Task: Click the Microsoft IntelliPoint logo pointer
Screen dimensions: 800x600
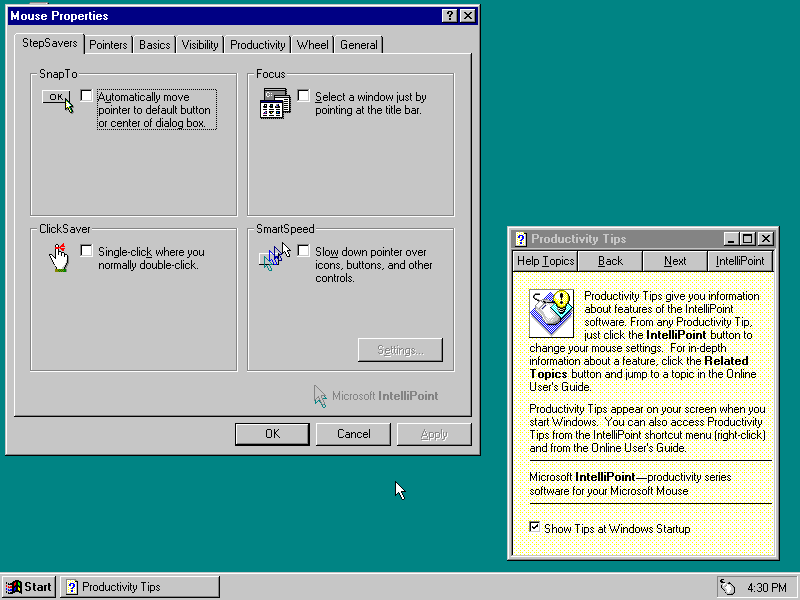Action: [x=320, y=396]
